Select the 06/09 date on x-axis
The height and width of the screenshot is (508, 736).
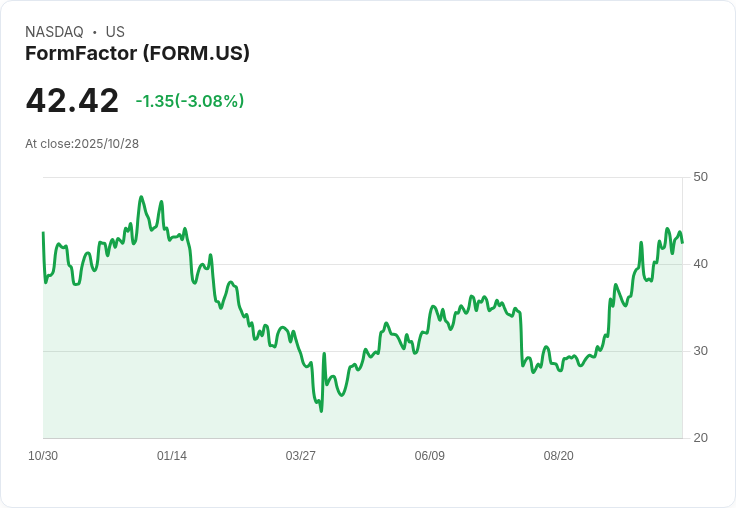(x=429, y=456)
